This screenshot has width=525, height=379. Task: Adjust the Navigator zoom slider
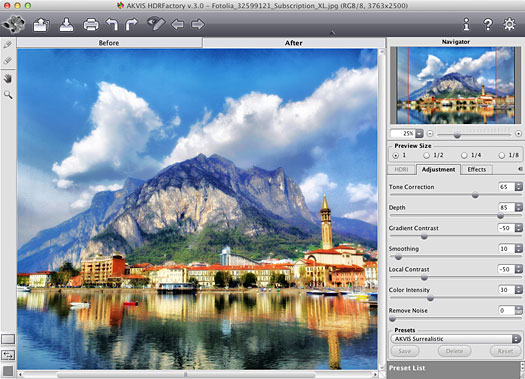pos(457,135)
